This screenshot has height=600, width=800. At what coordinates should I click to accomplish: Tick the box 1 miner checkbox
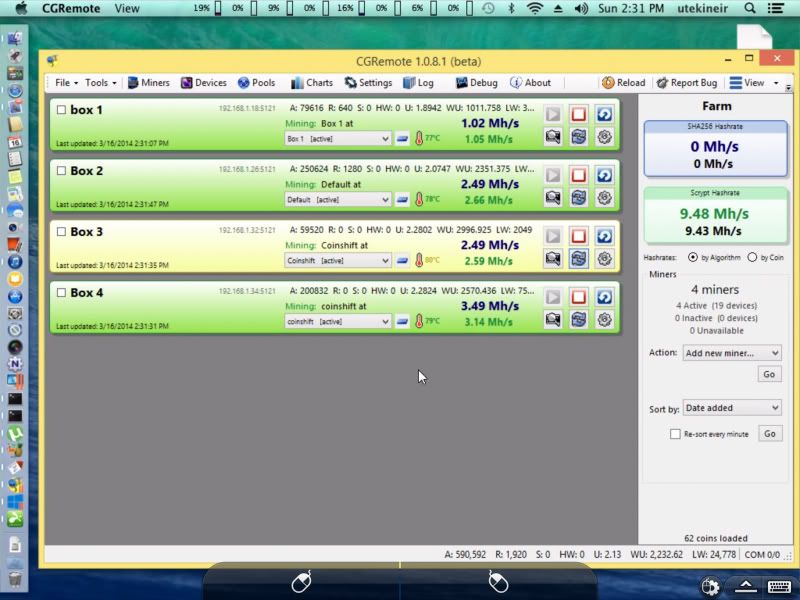pos(61,110)
